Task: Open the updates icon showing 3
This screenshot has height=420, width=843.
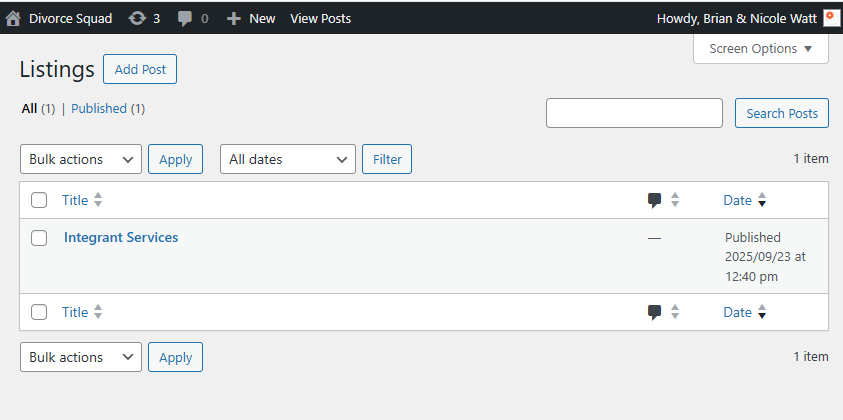Action: [x=137, y=18]
